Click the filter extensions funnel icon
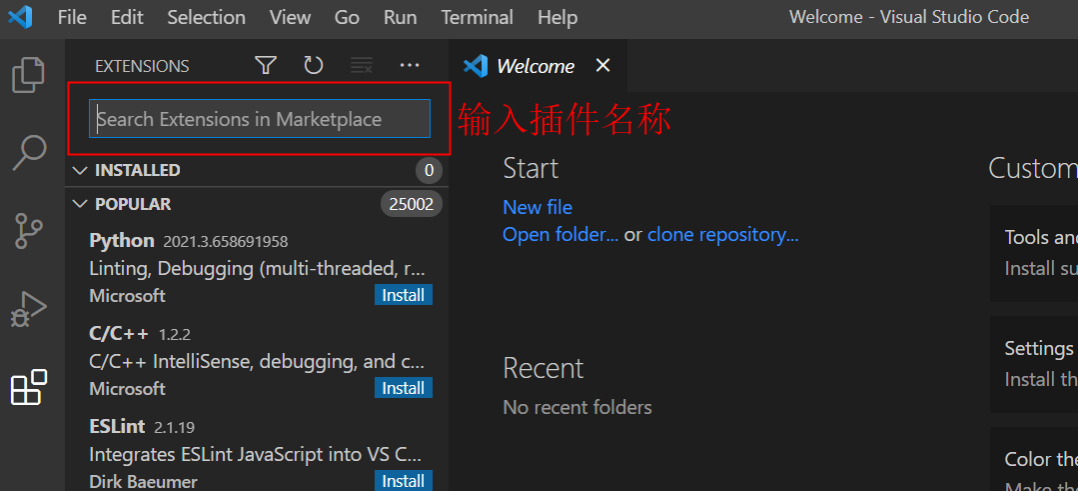The width and height of the screenshot is (1078, 491). [265, 65]
